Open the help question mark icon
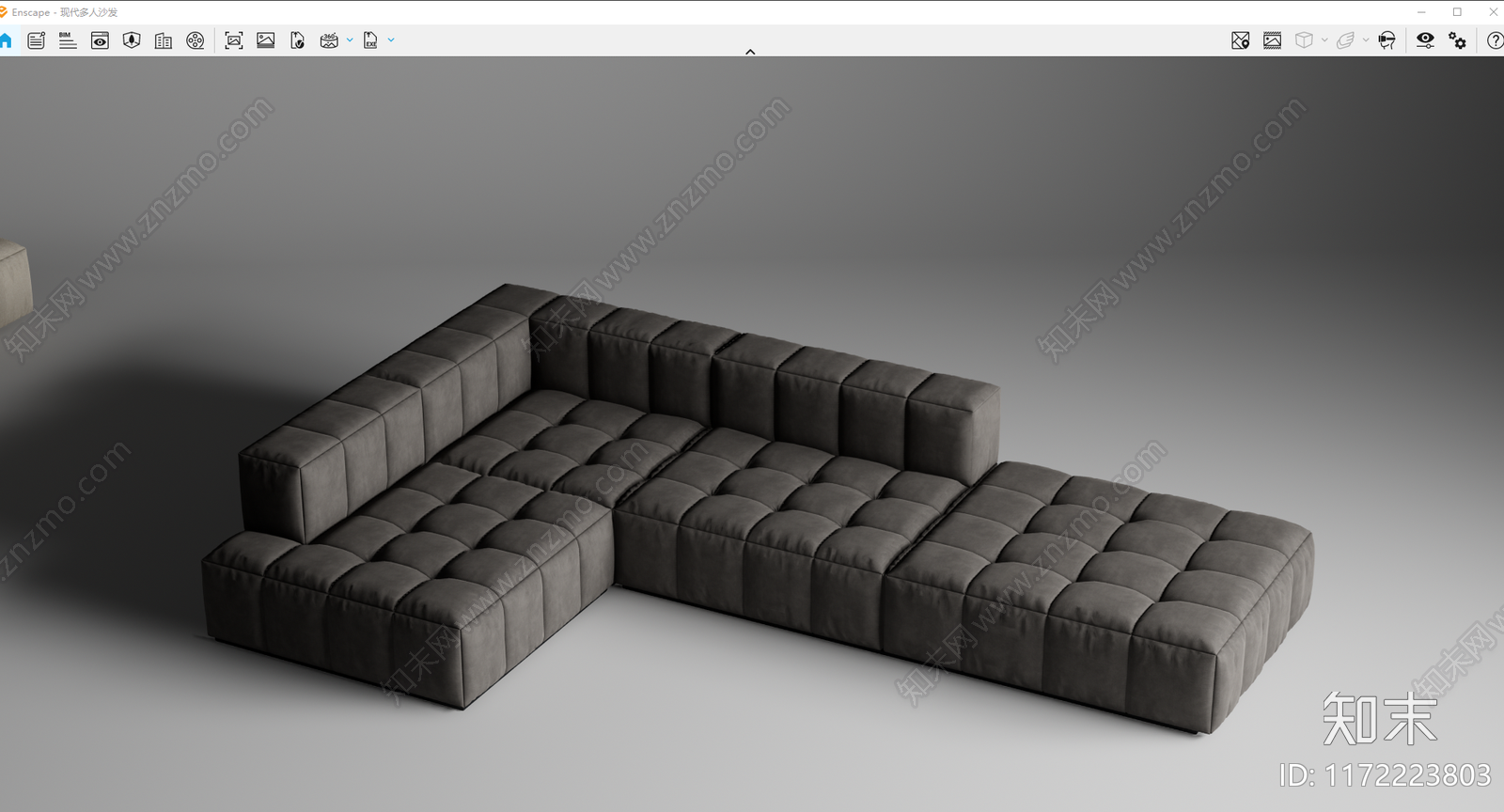Screen dimensions: 1504x812 click(1495, 40)
